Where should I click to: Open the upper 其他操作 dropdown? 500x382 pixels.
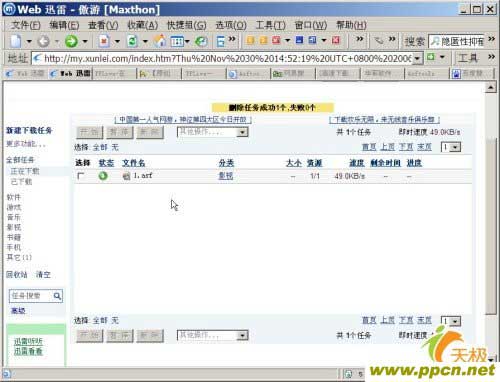coord(212,132)
